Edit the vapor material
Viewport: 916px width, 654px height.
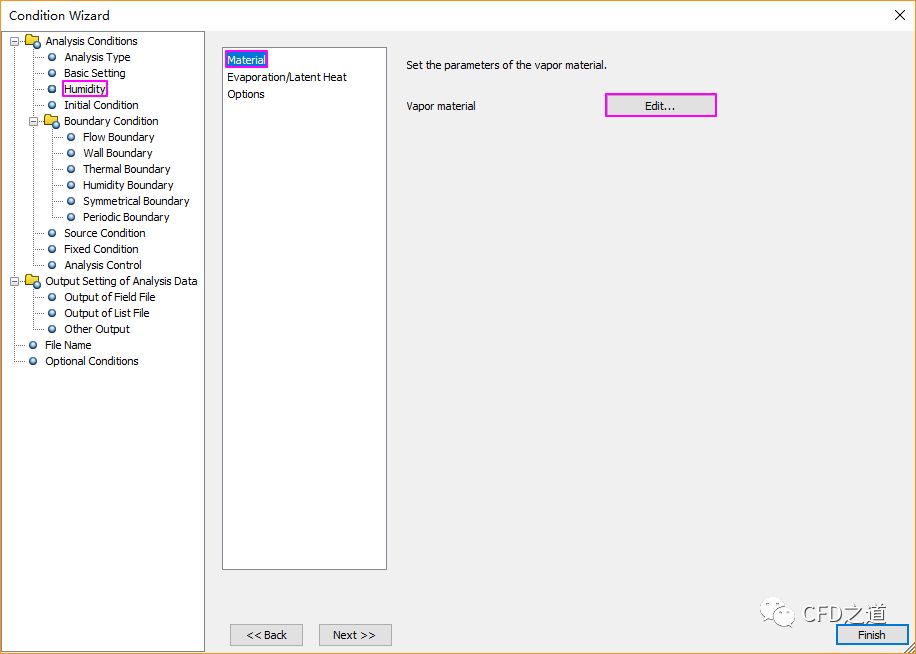click(x=661, y=106)
